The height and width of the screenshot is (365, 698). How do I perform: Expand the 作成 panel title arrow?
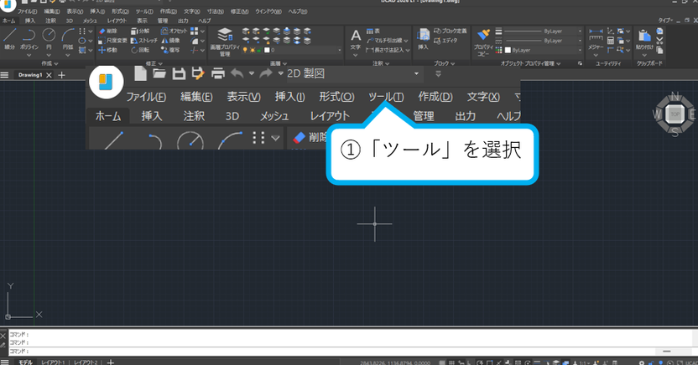(x=56, y=64)
